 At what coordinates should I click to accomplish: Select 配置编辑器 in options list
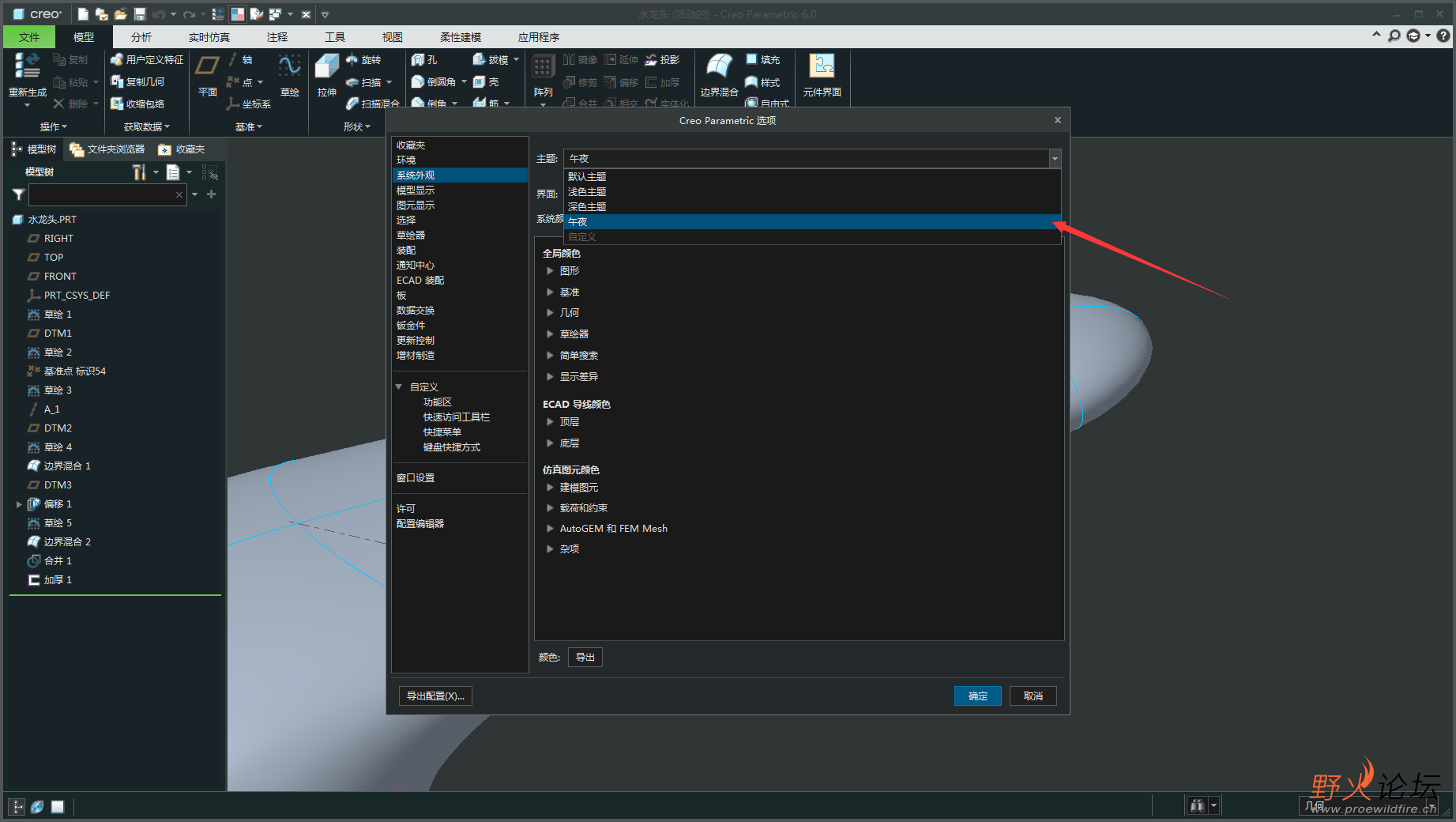(x=461, y=524)
